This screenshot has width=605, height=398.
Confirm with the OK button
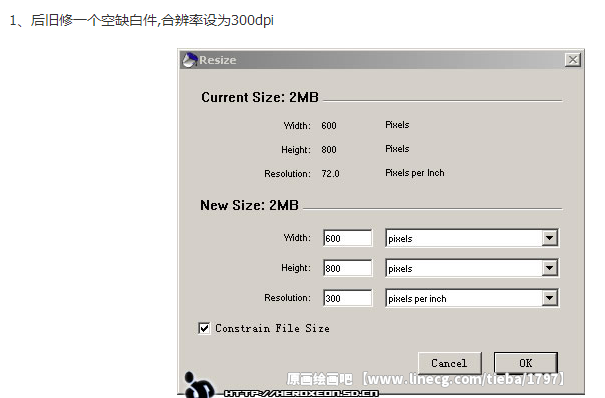tap(526, 363)
